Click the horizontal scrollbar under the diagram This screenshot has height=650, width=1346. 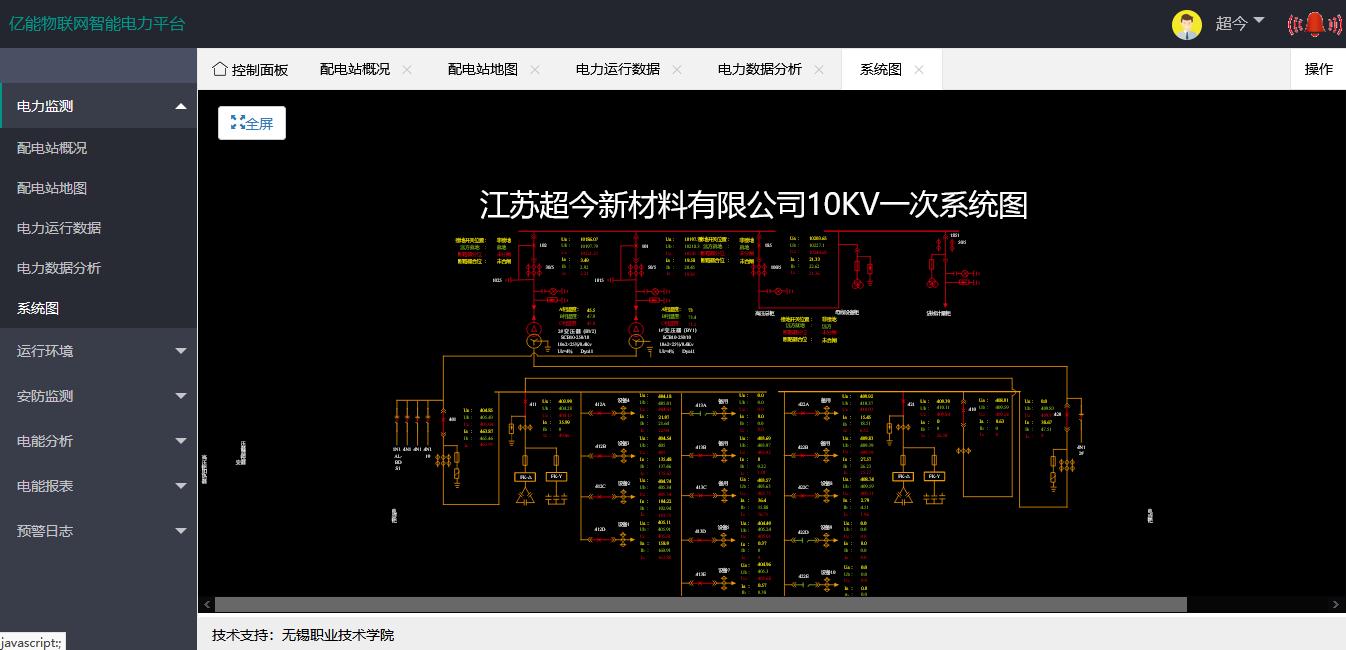point(700,604)
